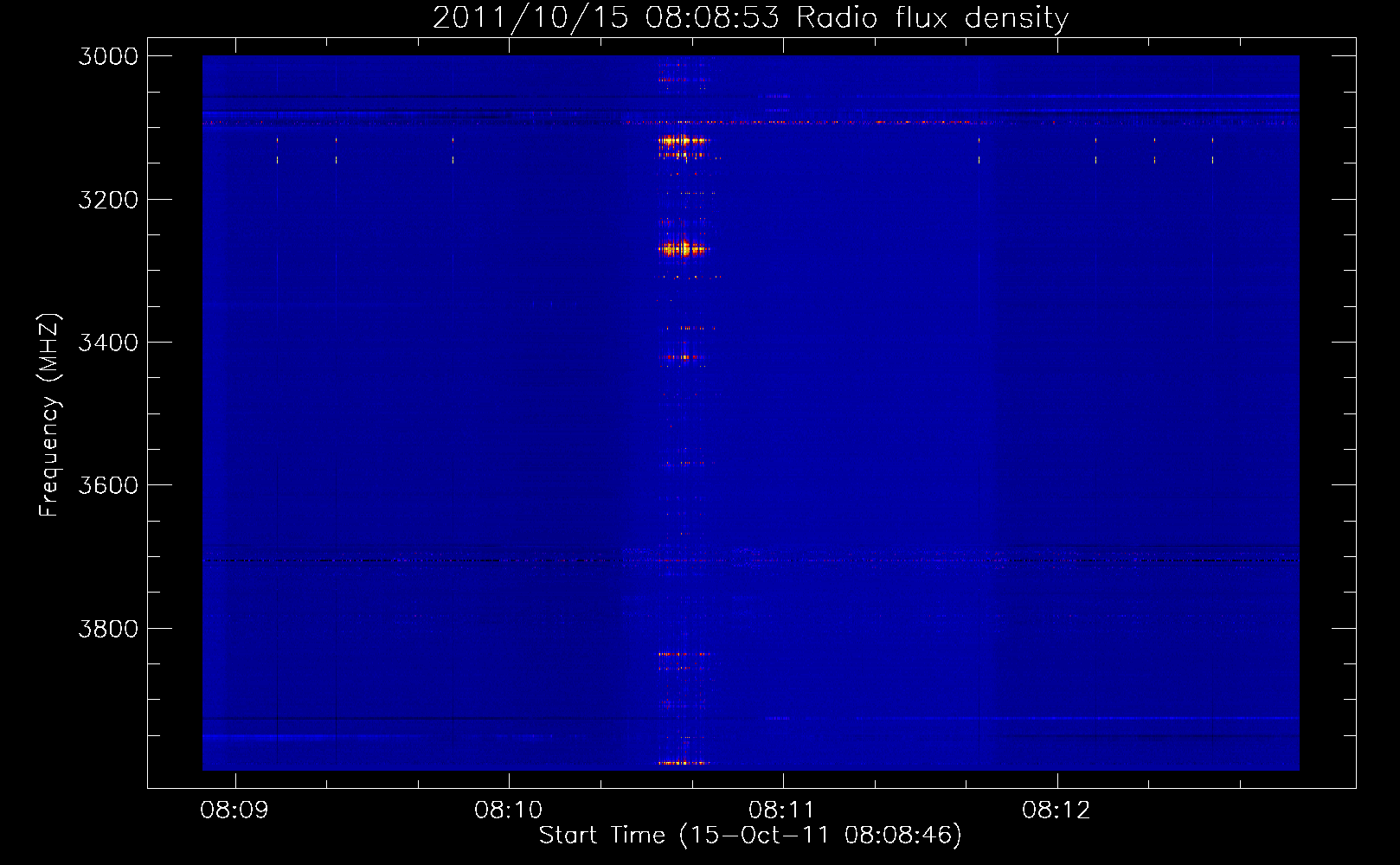Click the 08:11 time tick label

782,811
